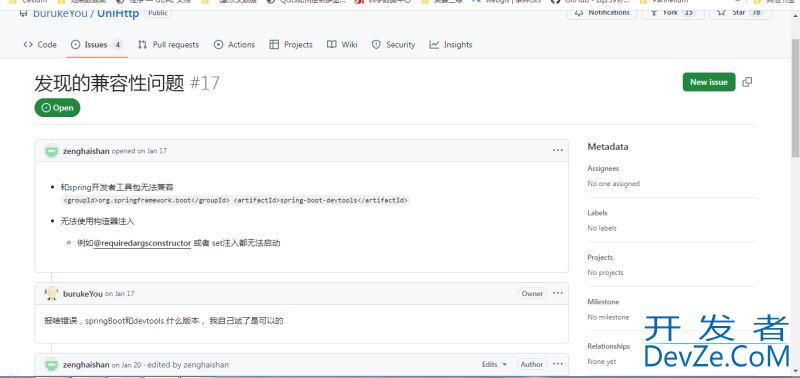800x378 pixels.
Task: Click zenghaishan avatar on Jan 20 comment
Action: click(51, 365)
